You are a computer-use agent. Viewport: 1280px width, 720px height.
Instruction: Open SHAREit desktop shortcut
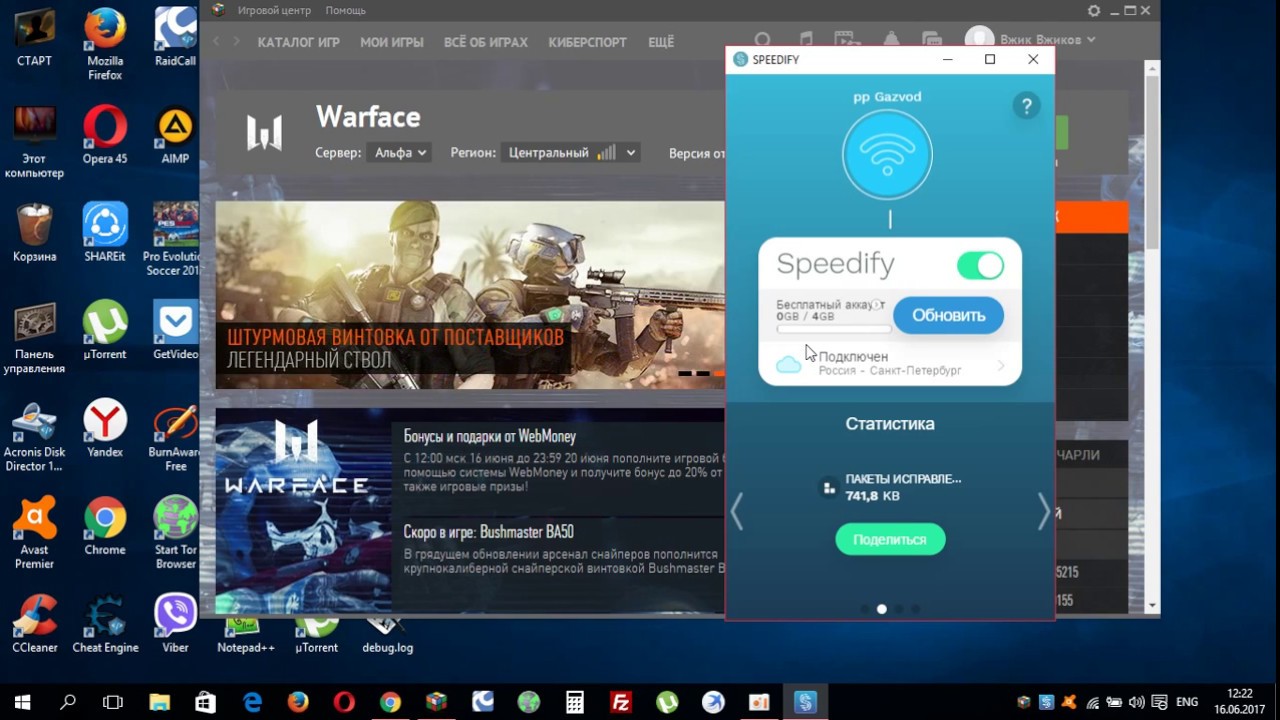105,232
